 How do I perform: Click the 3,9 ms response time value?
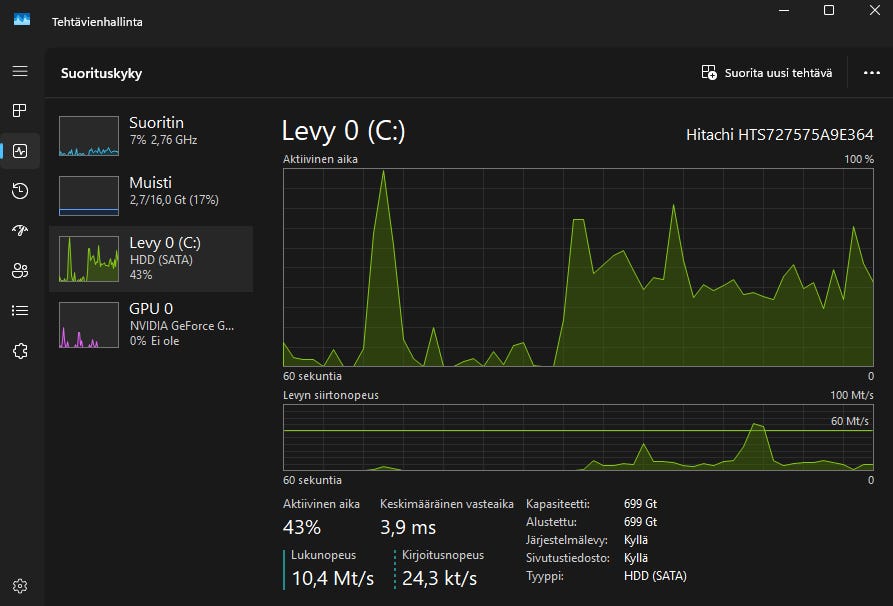coord(408,527)
